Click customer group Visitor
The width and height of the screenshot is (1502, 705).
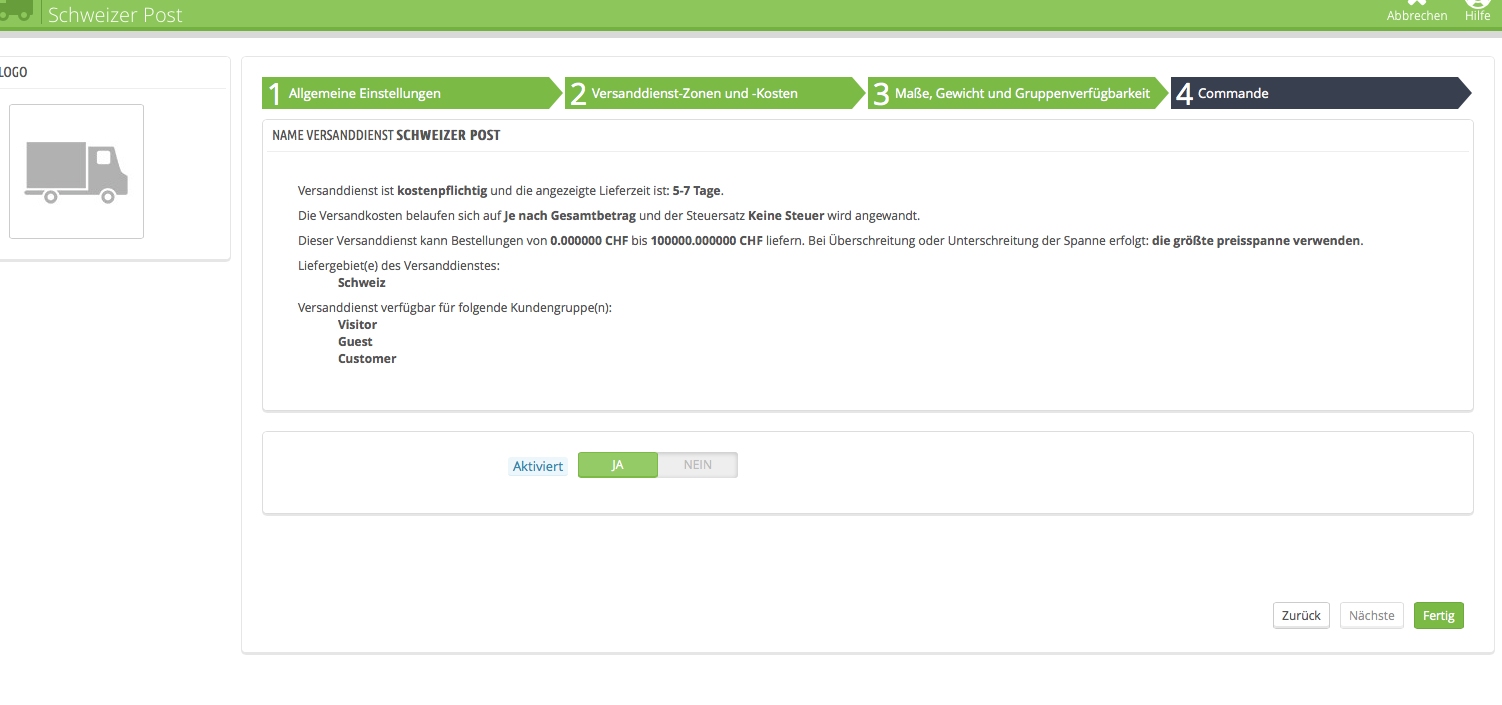(x=358, y=325)
